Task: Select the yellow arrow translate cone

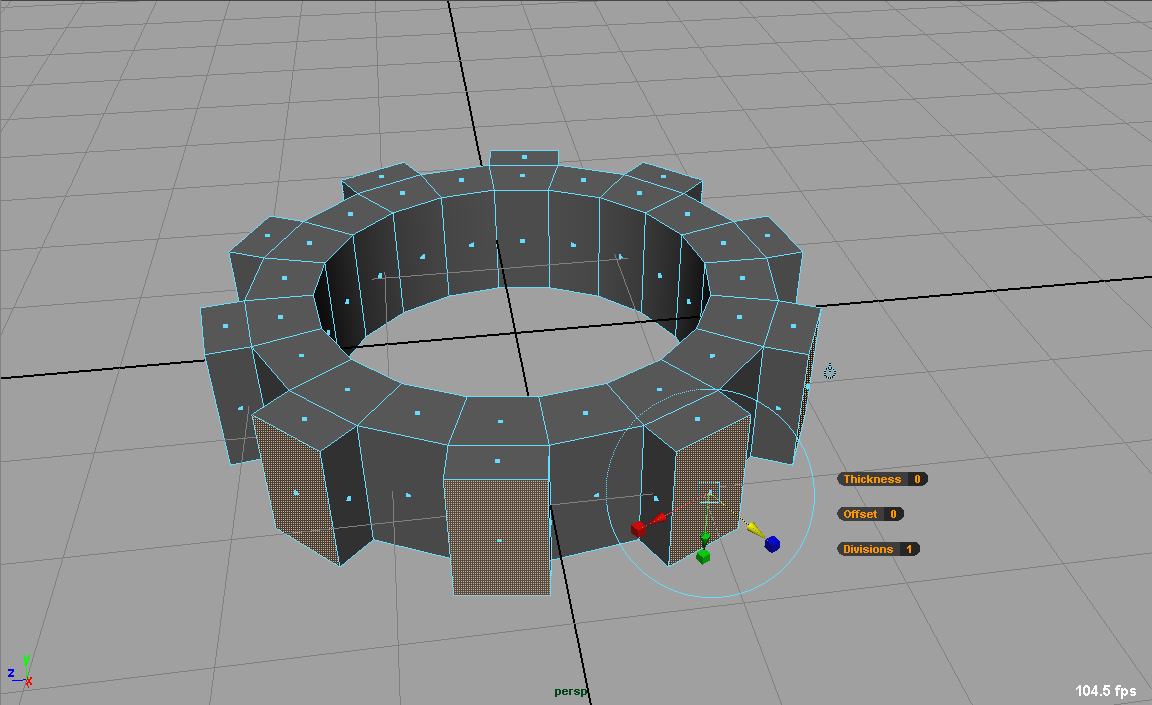Action: [x=754, y=529]
